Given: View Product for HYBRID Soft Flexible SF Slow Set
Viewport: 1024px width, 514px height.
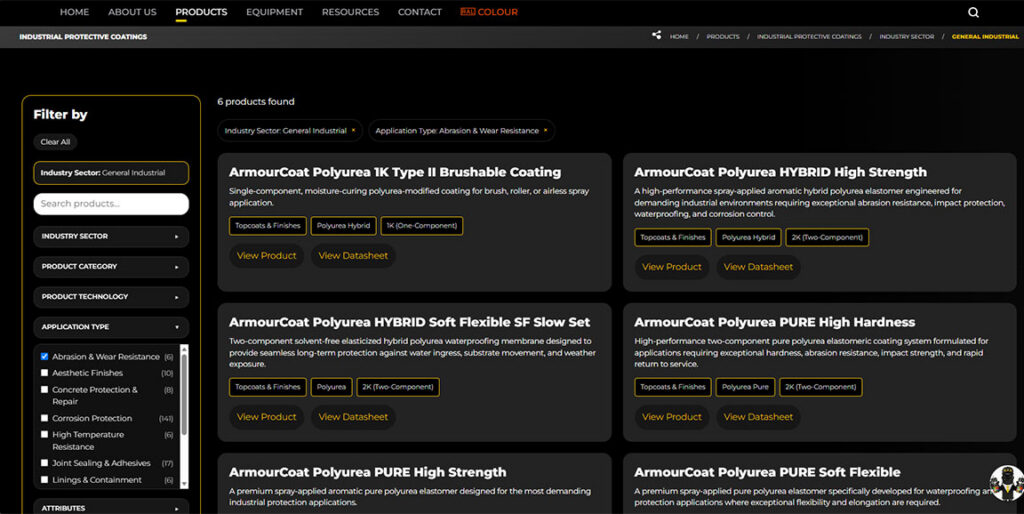Looking at the screenshot, I should pyautogui.click(x=266, y=417).
